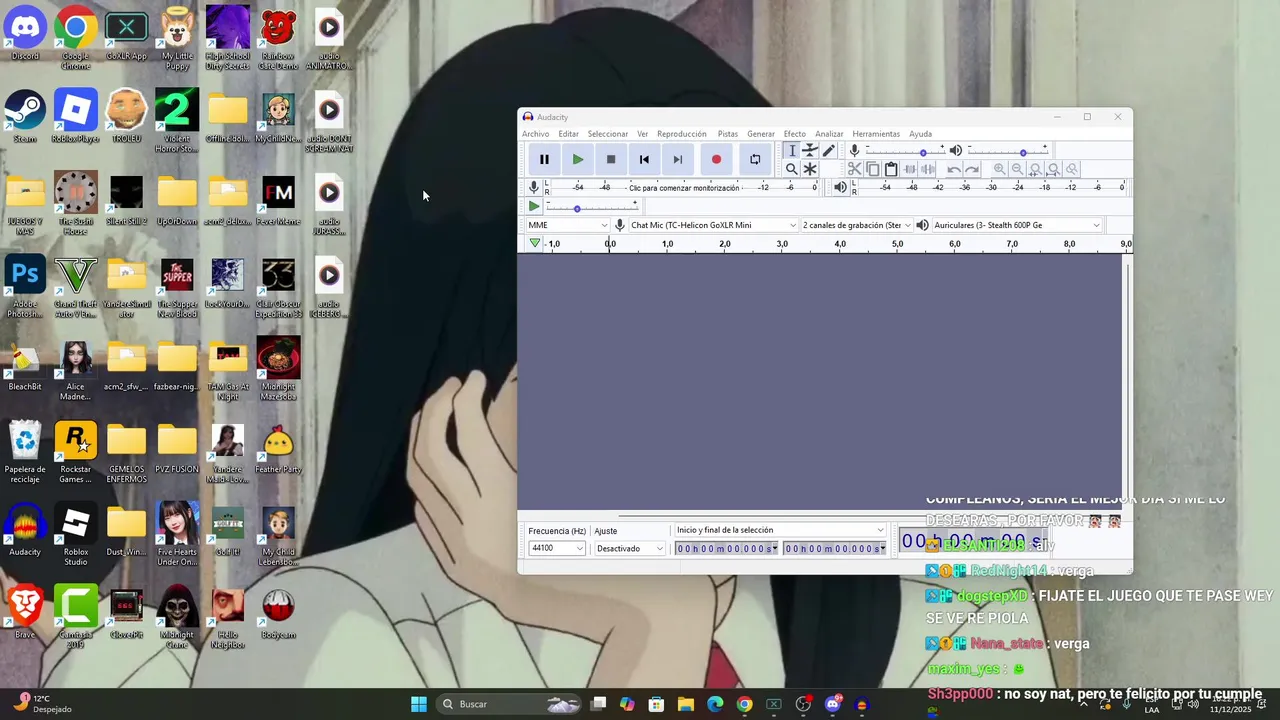Toggle the loop playback button

coord(755,159)
